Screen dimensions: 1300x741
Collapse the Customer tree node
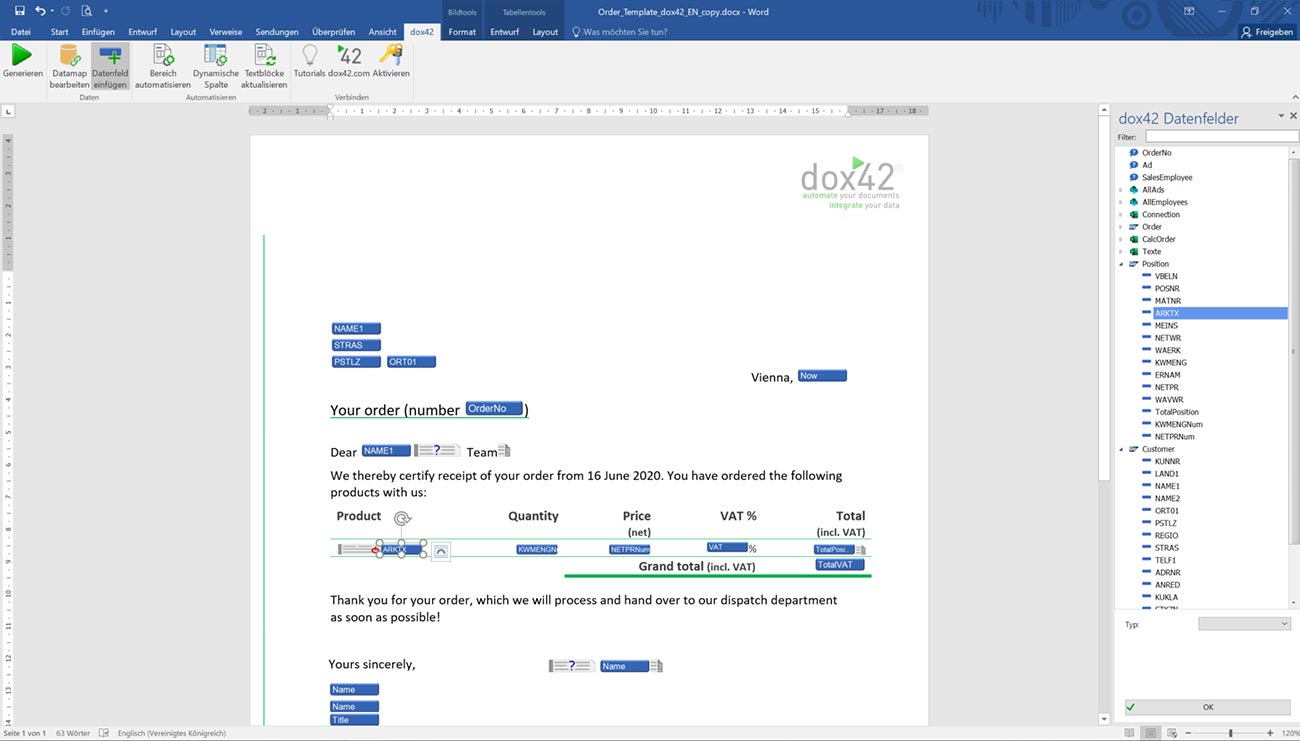pos(1121,449)
